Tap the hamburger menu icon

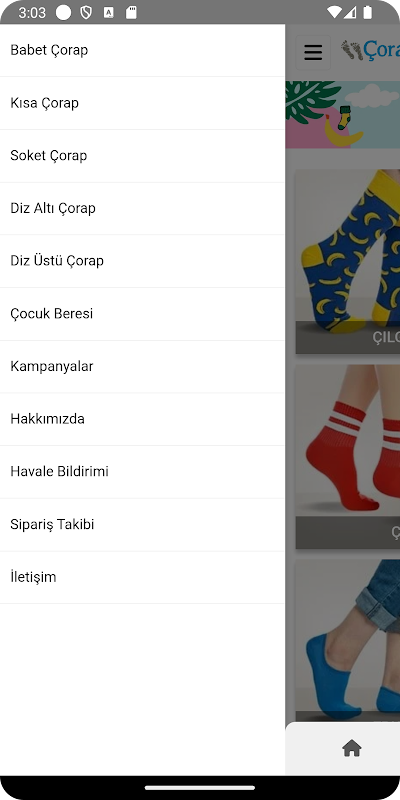tap(313, 52)
